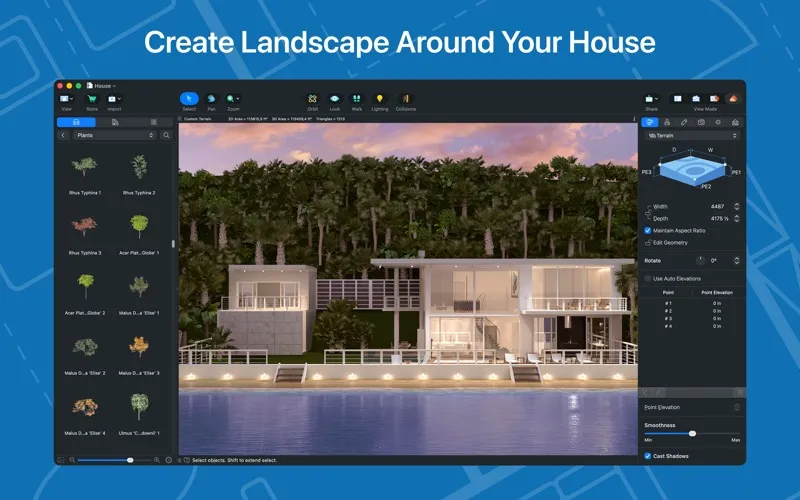Activate the Select arrow tool

click(189, 99)
